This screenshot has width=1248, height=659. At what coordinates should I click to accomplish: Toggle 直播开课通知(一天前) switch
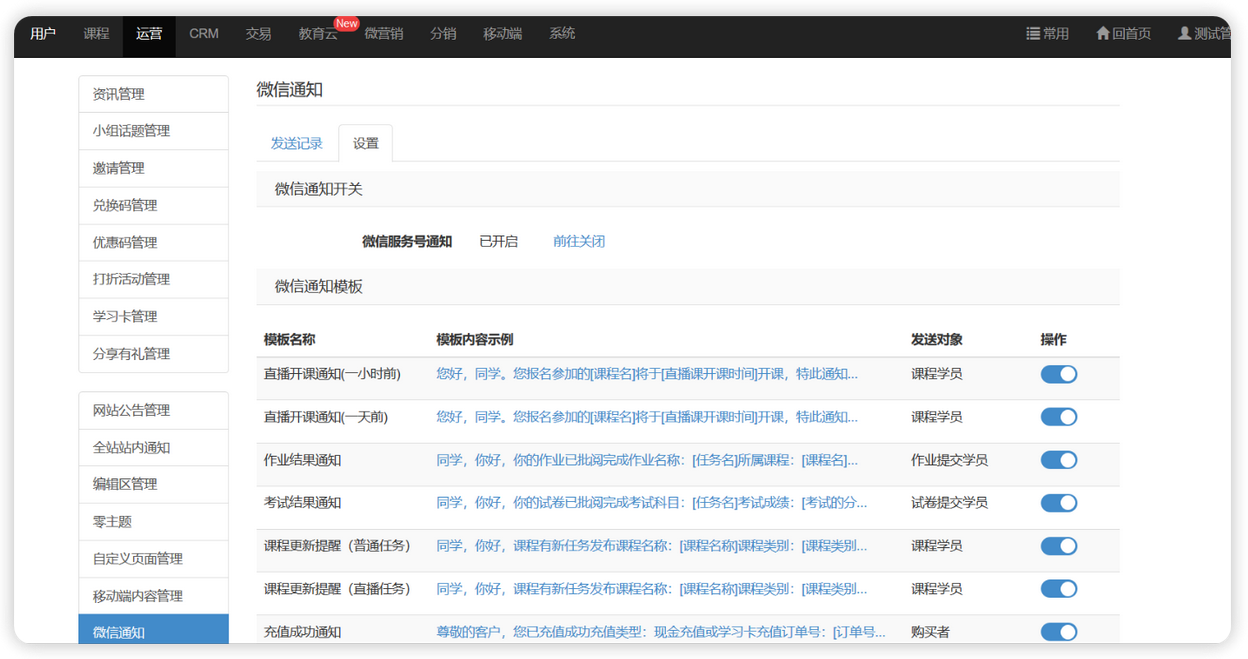click(x=1058, y=417)
